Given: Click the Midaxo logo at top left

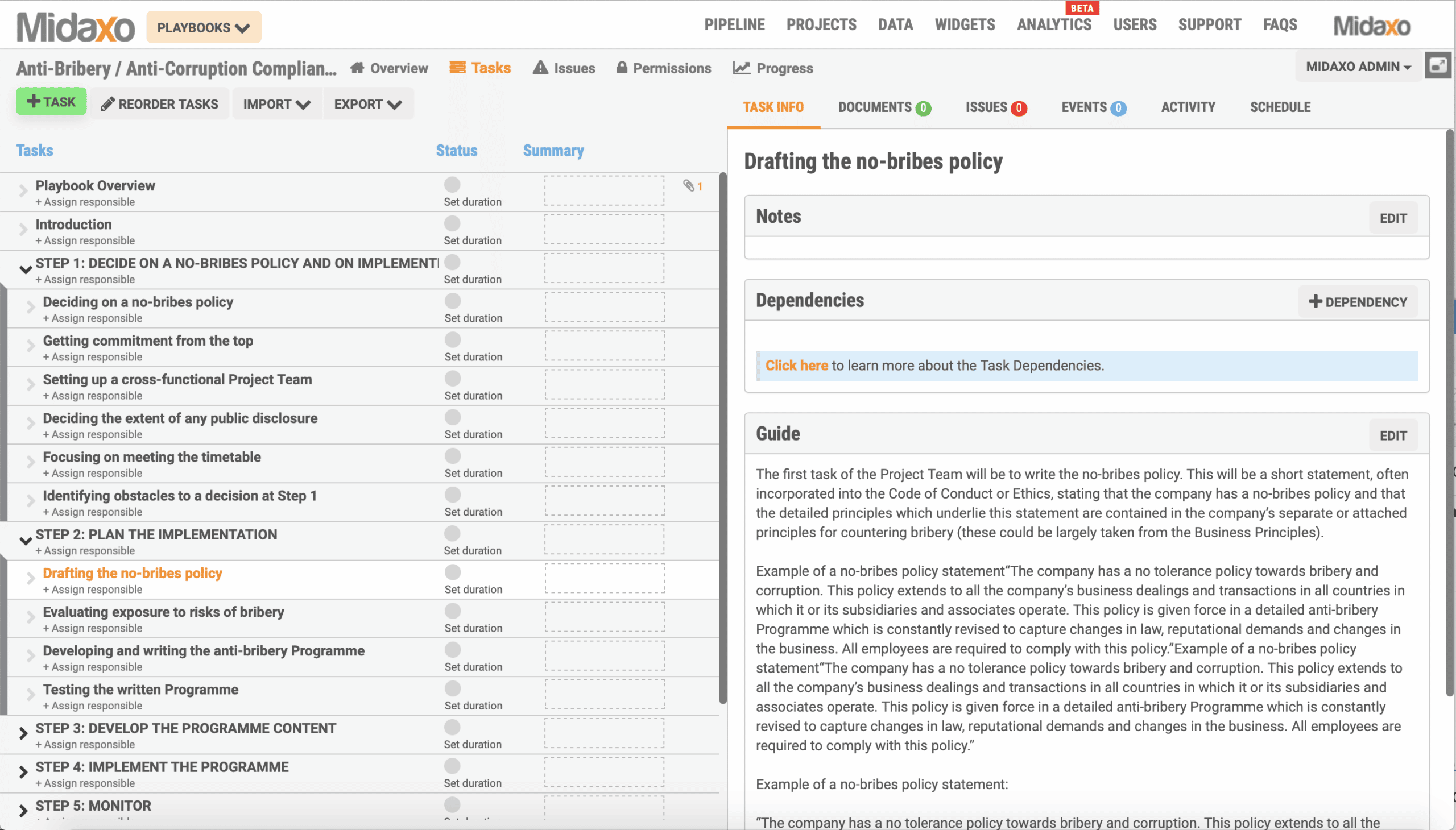Looking at the screenshot, I should [75, 27].
